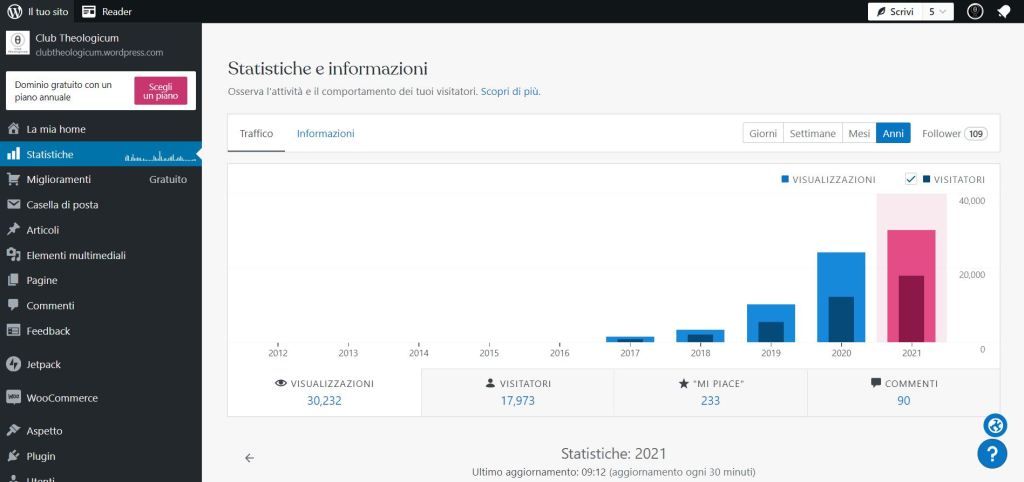
Task: Click the Casella di posta envelope icon
Action: (x=14, y=205)
